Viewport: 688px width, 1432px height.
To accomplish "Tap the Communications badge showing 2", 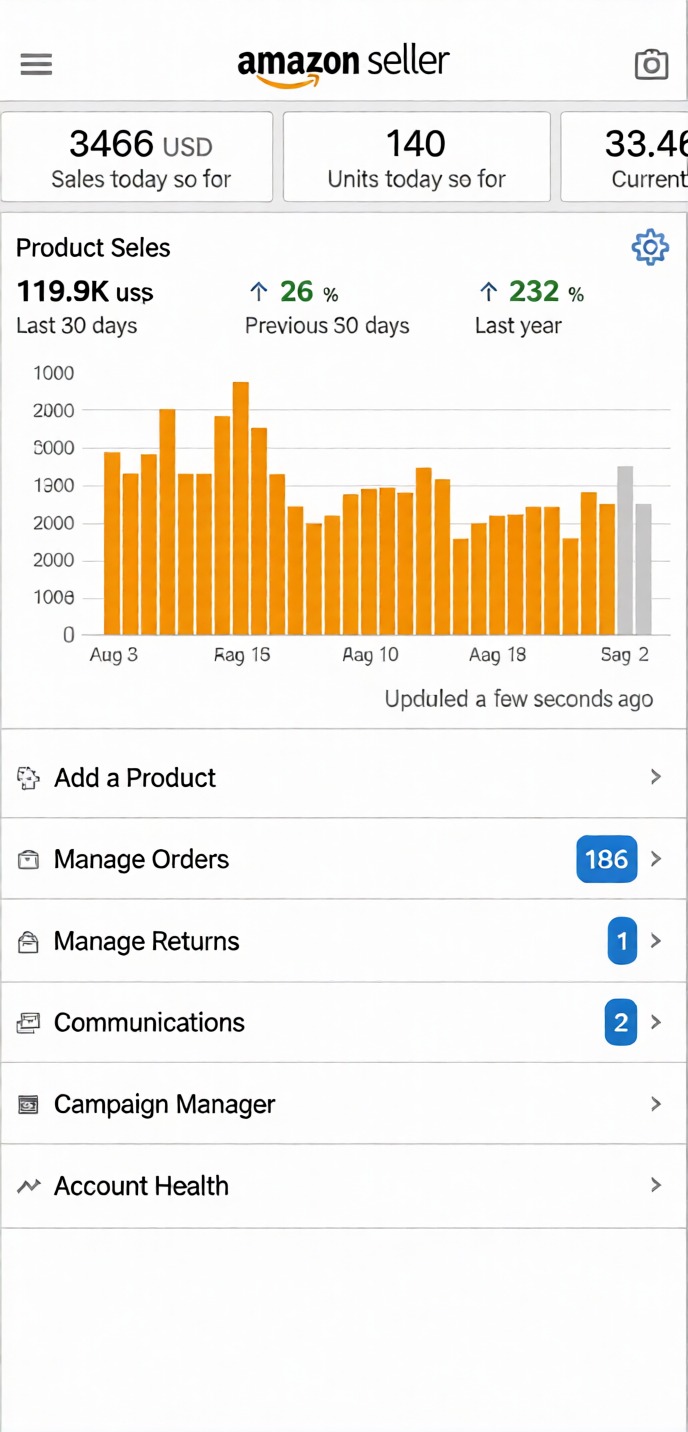I will pyautogui.click(x=621, y=1022).
